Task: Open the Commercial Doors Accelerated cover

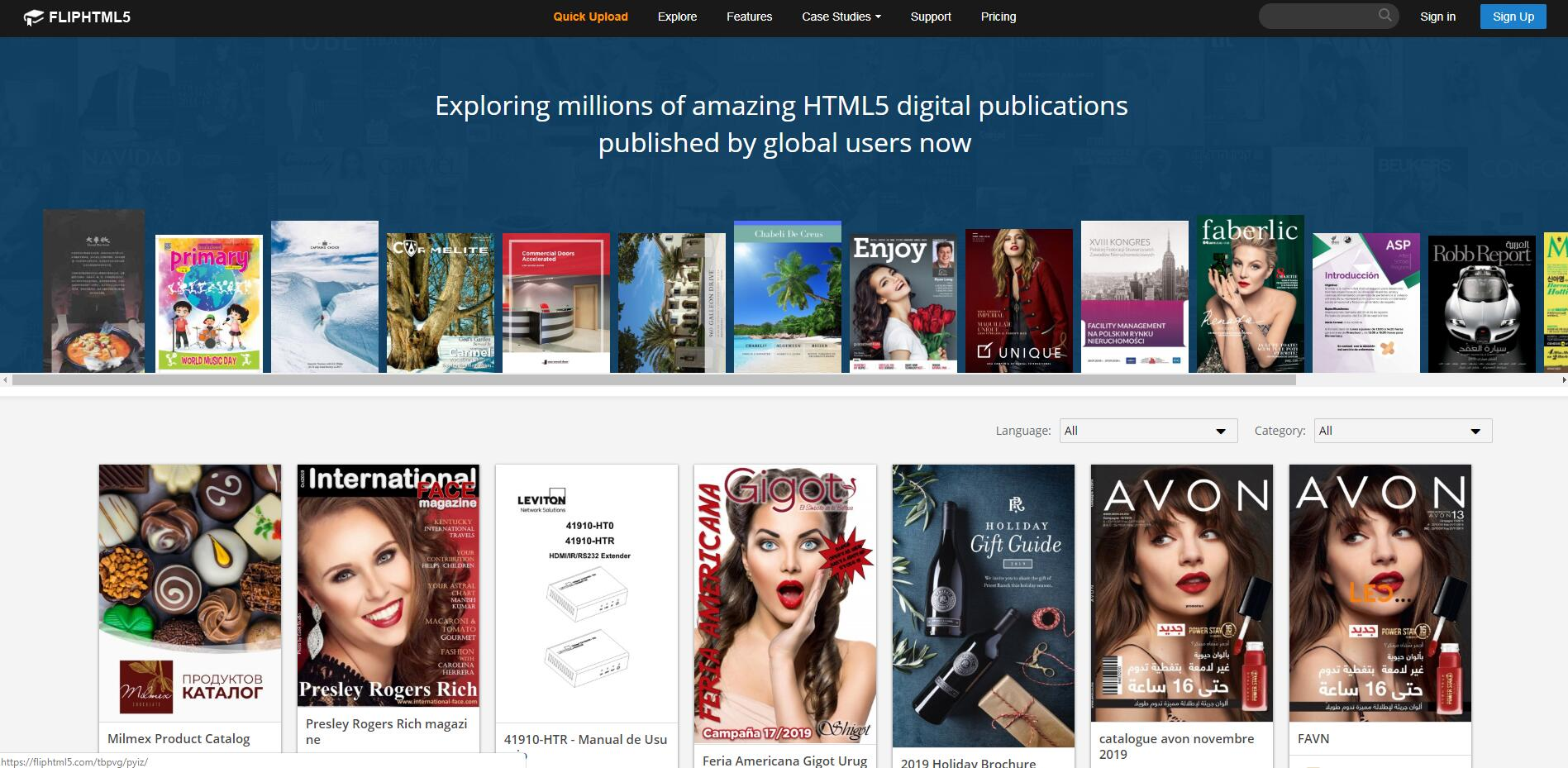Action: pos(556,303)
